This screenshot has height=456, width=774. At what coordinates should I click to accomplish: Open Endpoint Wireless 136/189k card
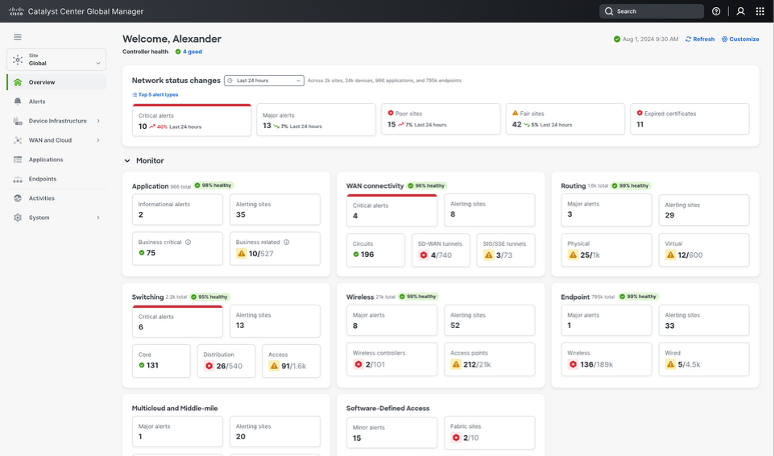(606, 359)
